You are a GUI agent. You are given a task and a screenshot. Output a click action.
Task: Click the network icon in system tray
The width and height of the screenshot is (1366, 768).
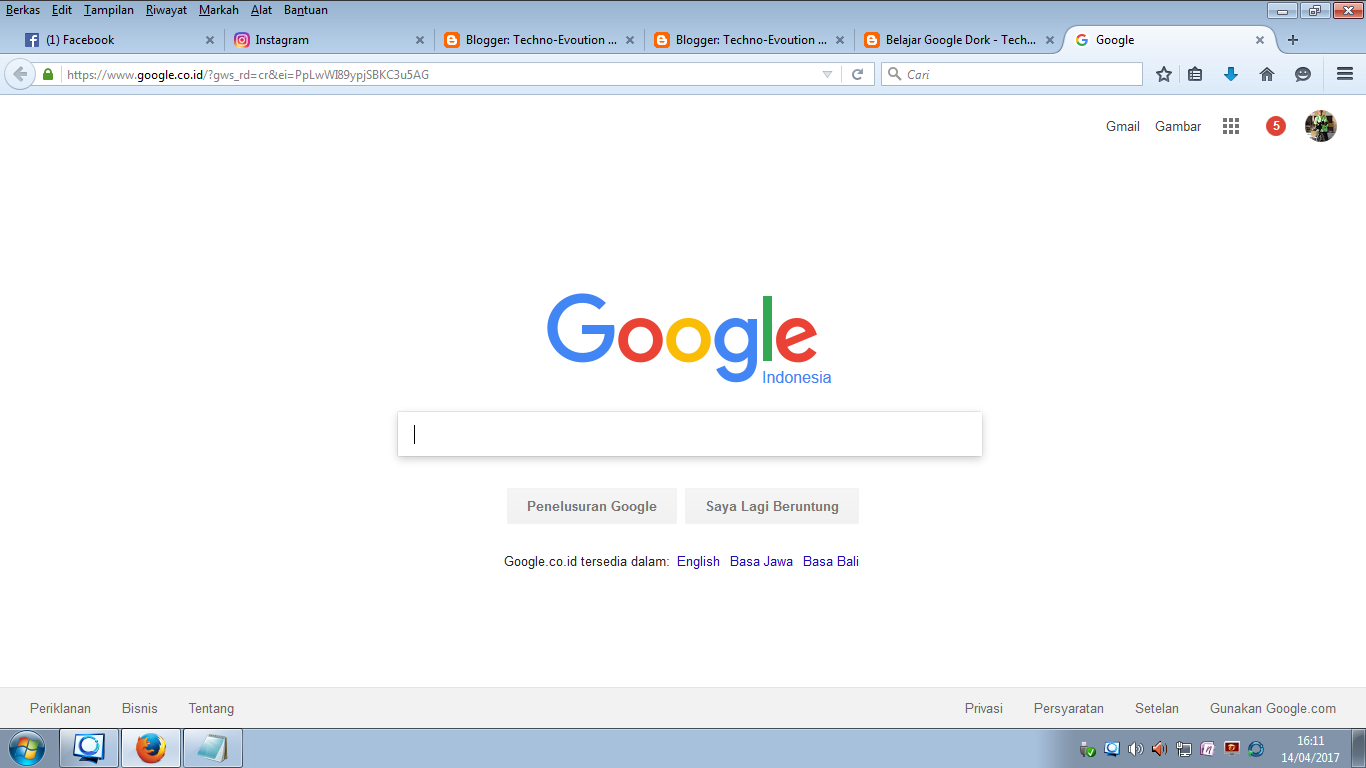[x=1183, y=749]
